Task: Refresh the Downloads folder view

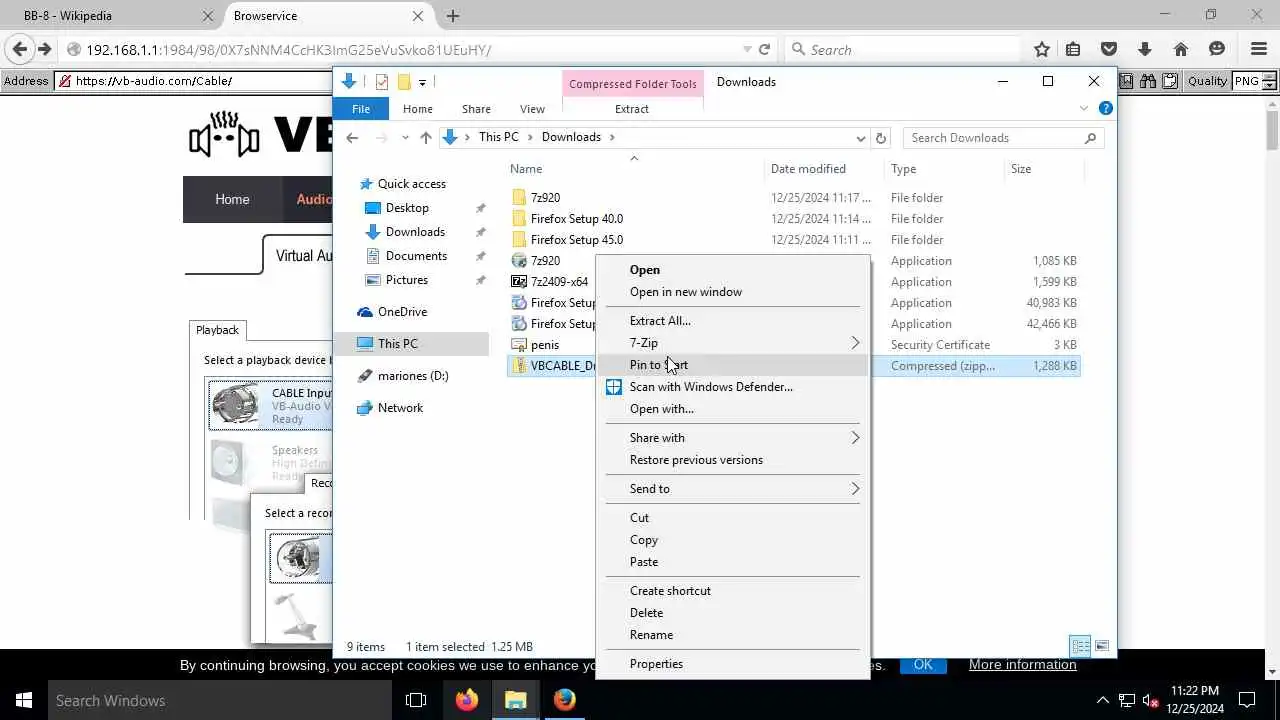Action: [x=881, y=138]
